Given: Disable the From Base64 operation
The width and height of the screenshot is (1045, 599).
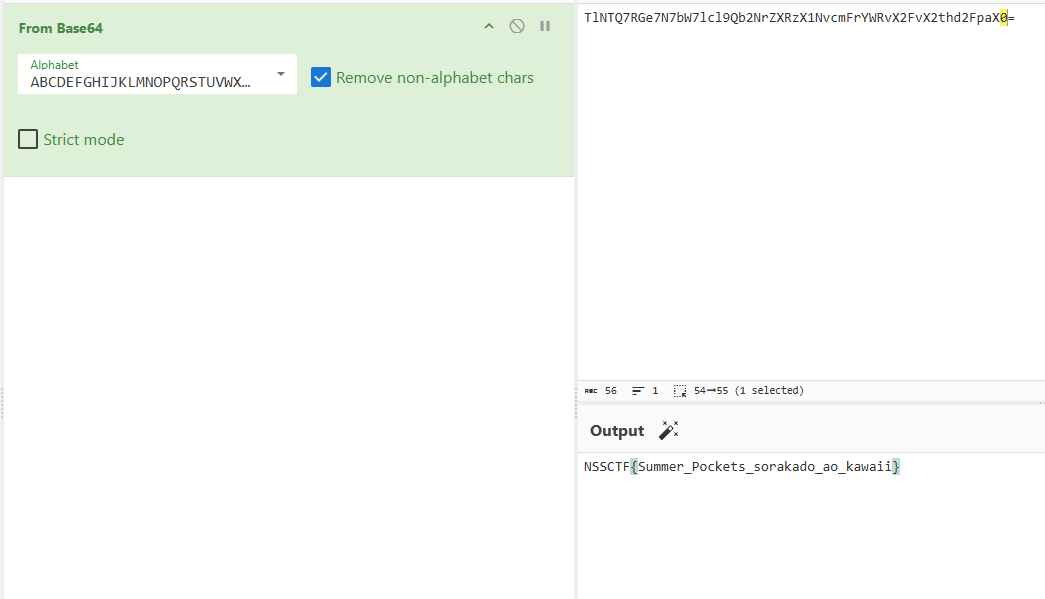Looking at the screenshot, I should [x=517, y=26].
